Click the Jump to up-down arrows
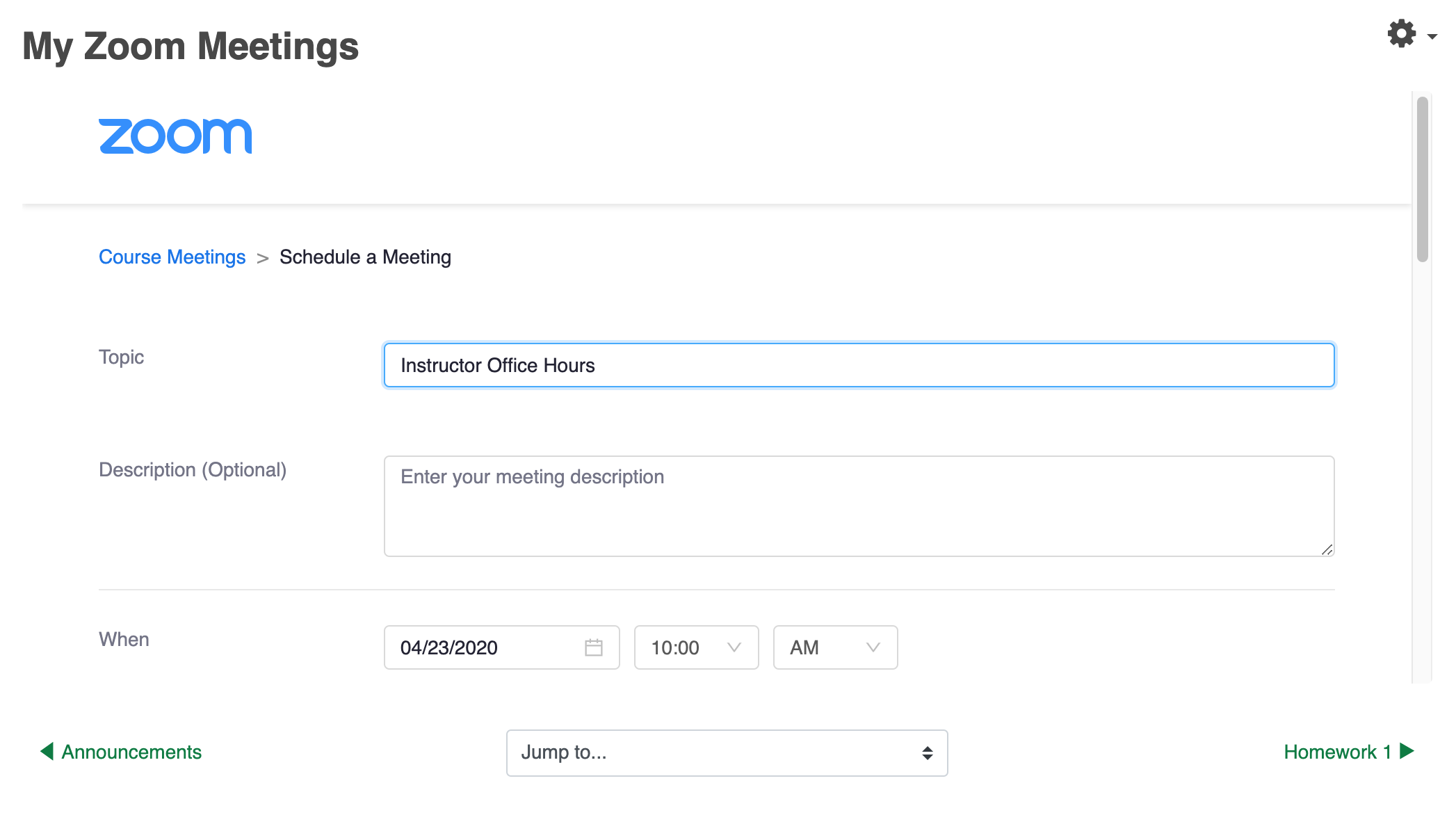 927,753
